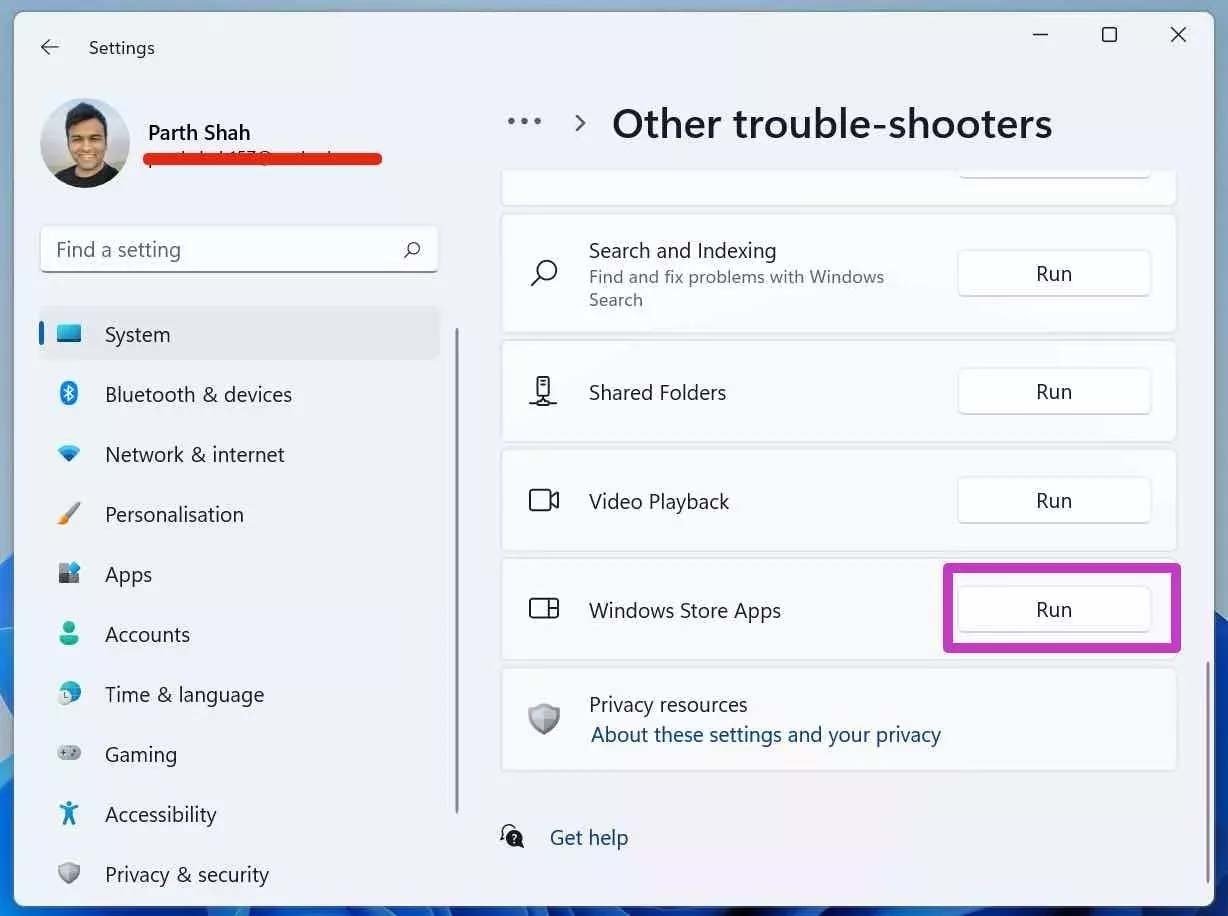Click Find and fix problems with Windows Search text
1228x916 pixels.
click(x=737, y=288)
